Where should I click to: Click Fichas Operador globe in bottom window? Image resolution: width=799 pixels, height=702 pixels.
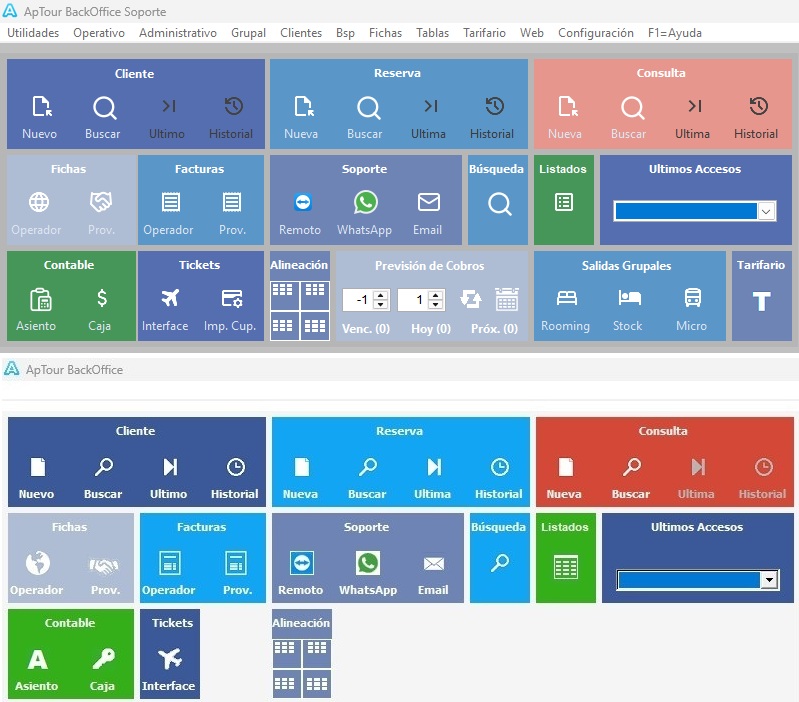38,563
